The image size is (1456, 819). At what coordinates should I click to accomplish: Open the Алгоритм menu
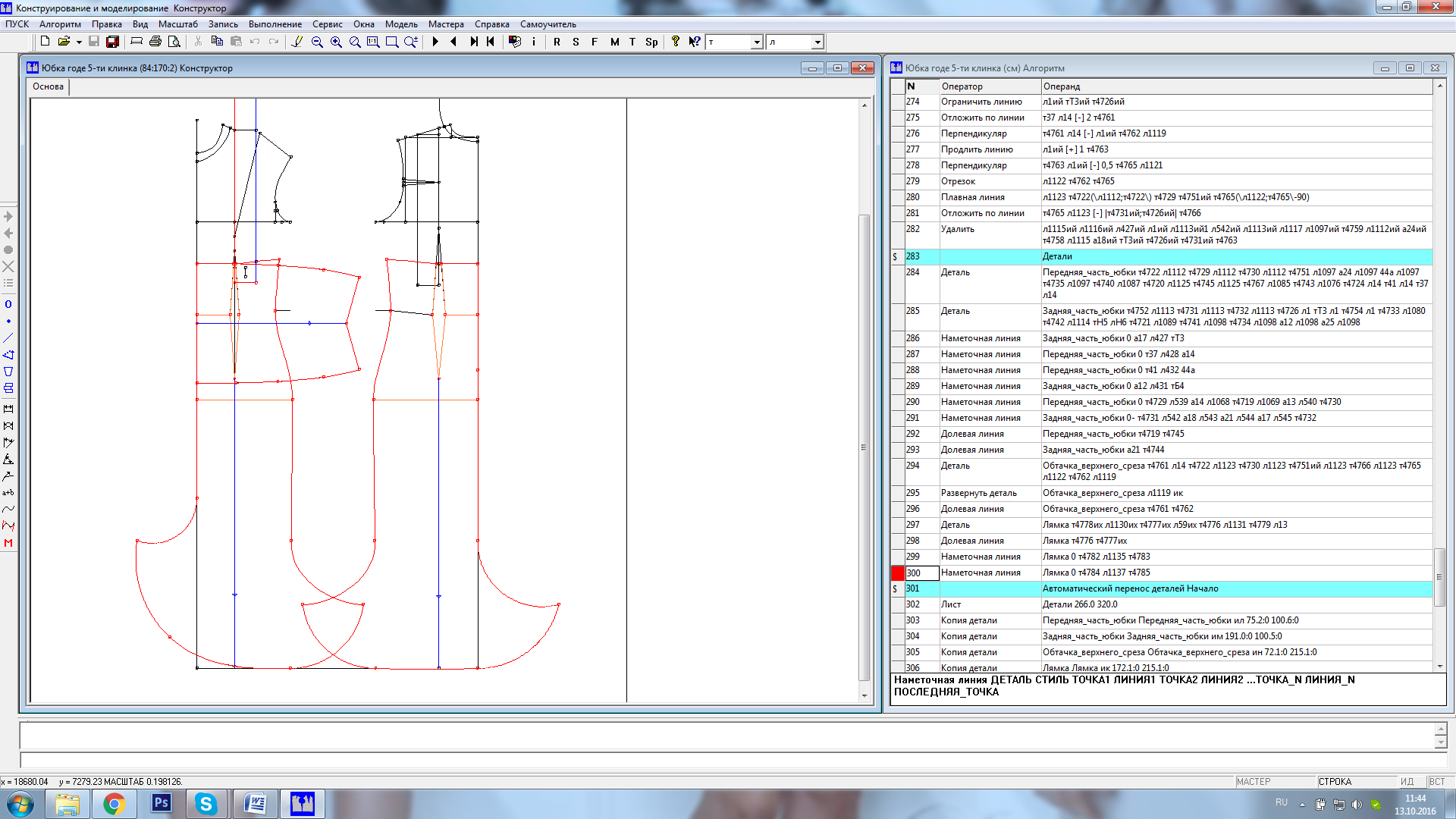tap(60, 24)
